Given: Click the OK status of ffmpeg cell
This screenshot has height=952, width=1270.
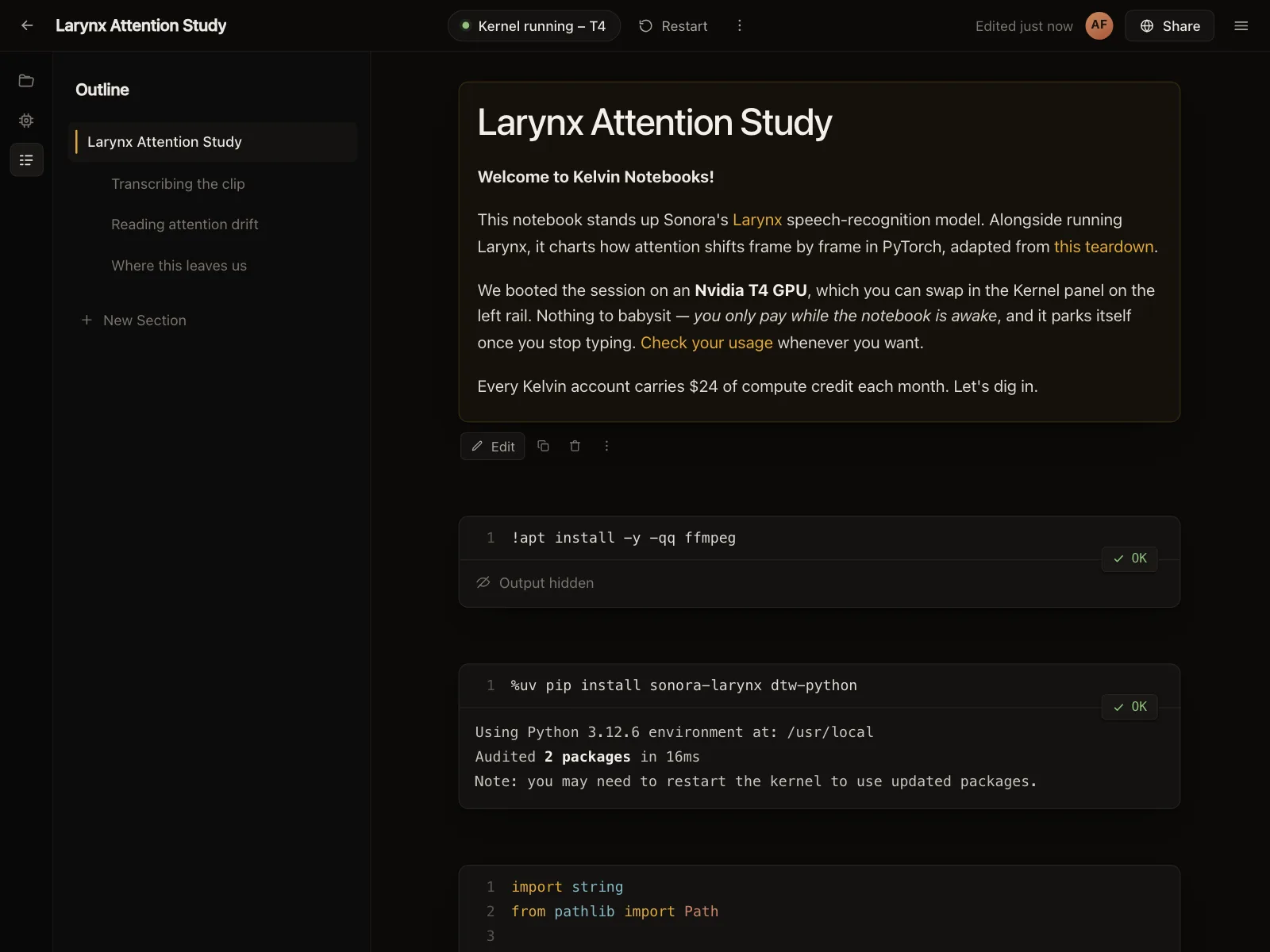Looking at the screenshot, I should click(1130, 559).
